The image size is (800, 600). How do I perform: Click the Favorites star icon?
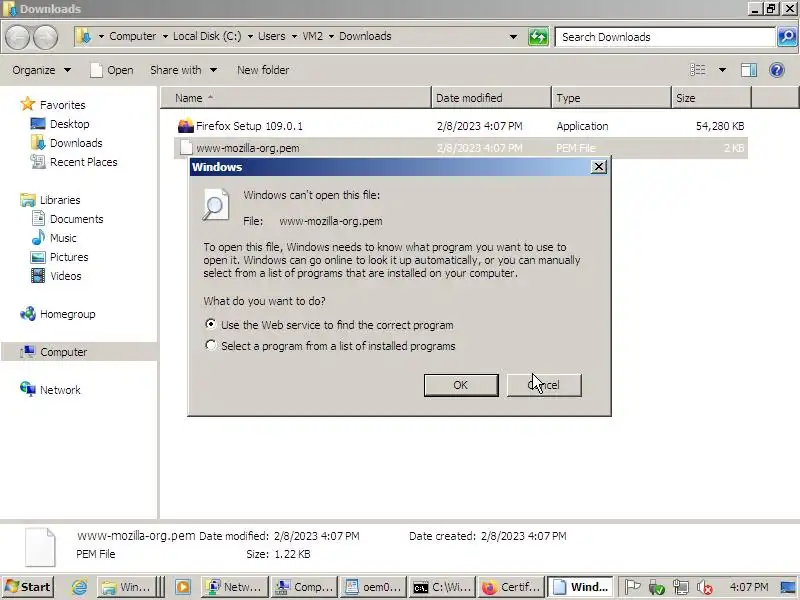pyautogui.click(x=28, y=105)
